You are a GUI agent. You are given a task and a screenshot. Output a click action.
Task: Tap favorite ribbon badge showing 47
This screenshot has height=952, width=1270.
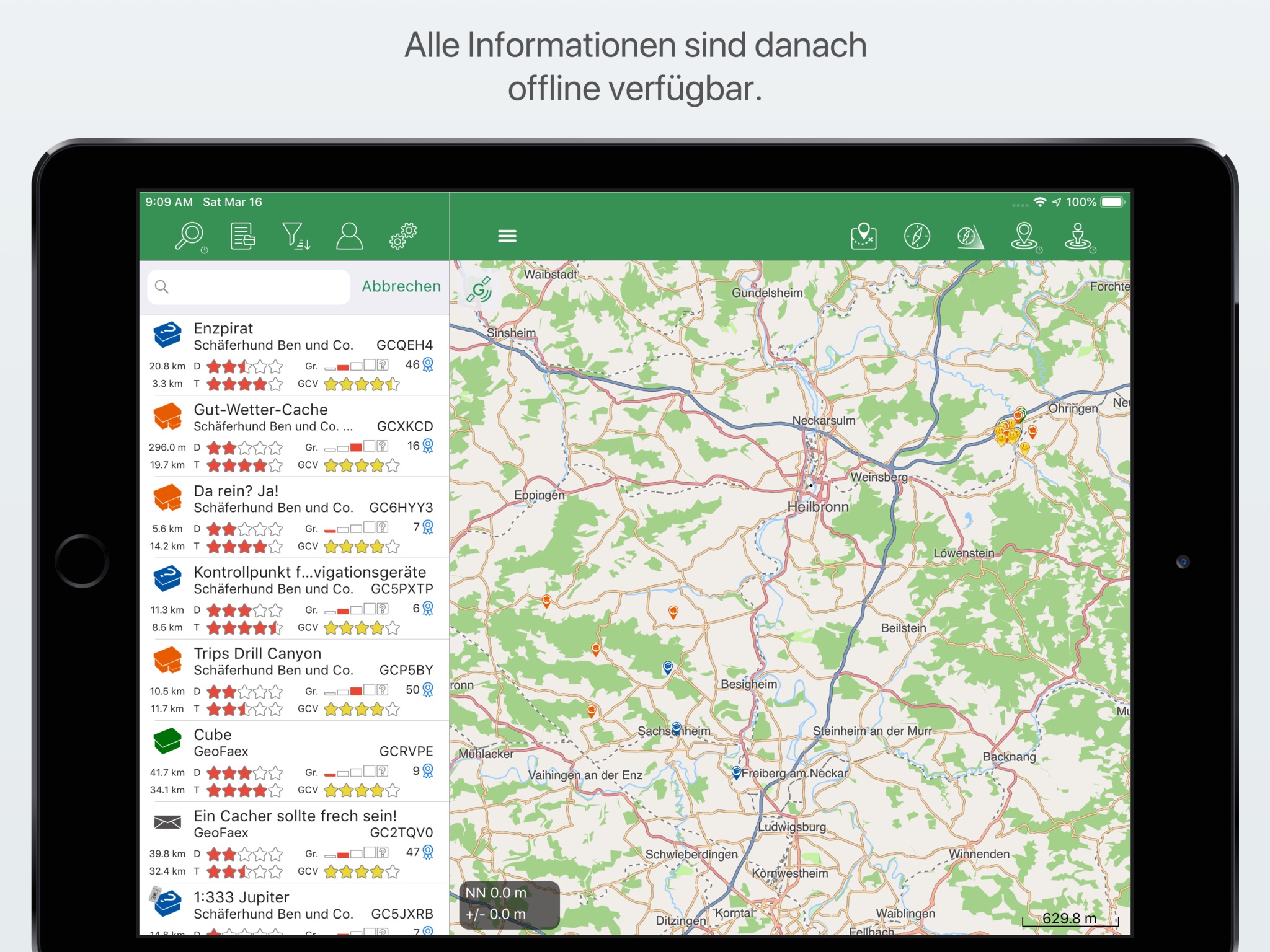click(420, 852)
